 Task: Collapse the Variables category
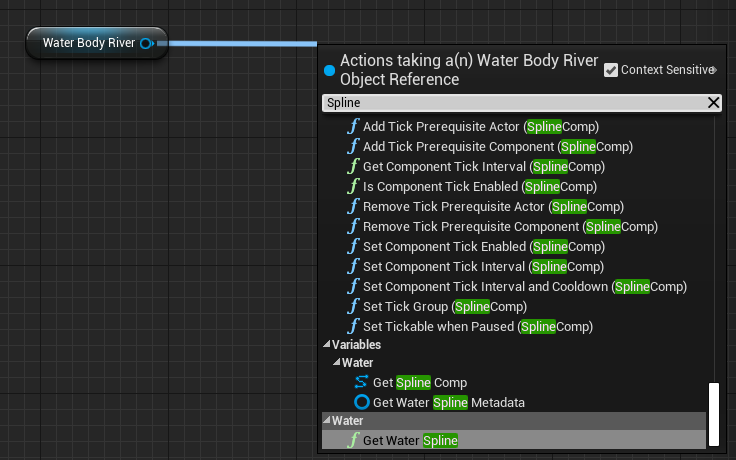pyautogui.click(x=327, y=345)
